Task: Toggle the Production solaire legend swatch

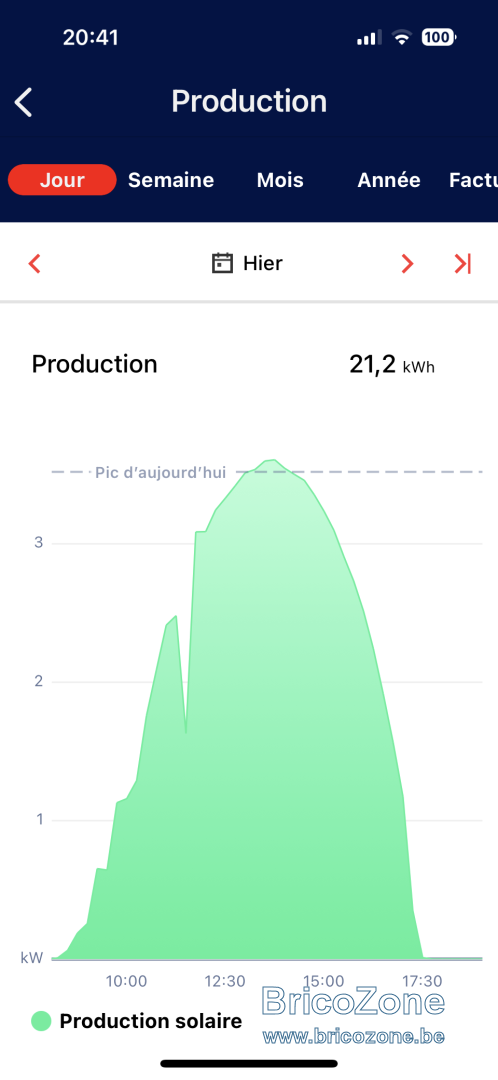Action: point(41,1021)
